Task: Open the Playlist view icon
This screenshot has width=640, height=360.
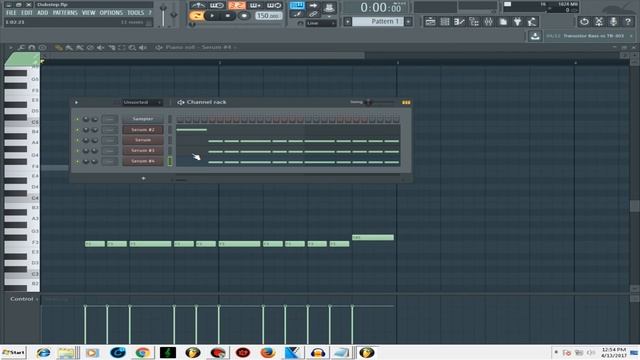Action: tap(430, 22)
